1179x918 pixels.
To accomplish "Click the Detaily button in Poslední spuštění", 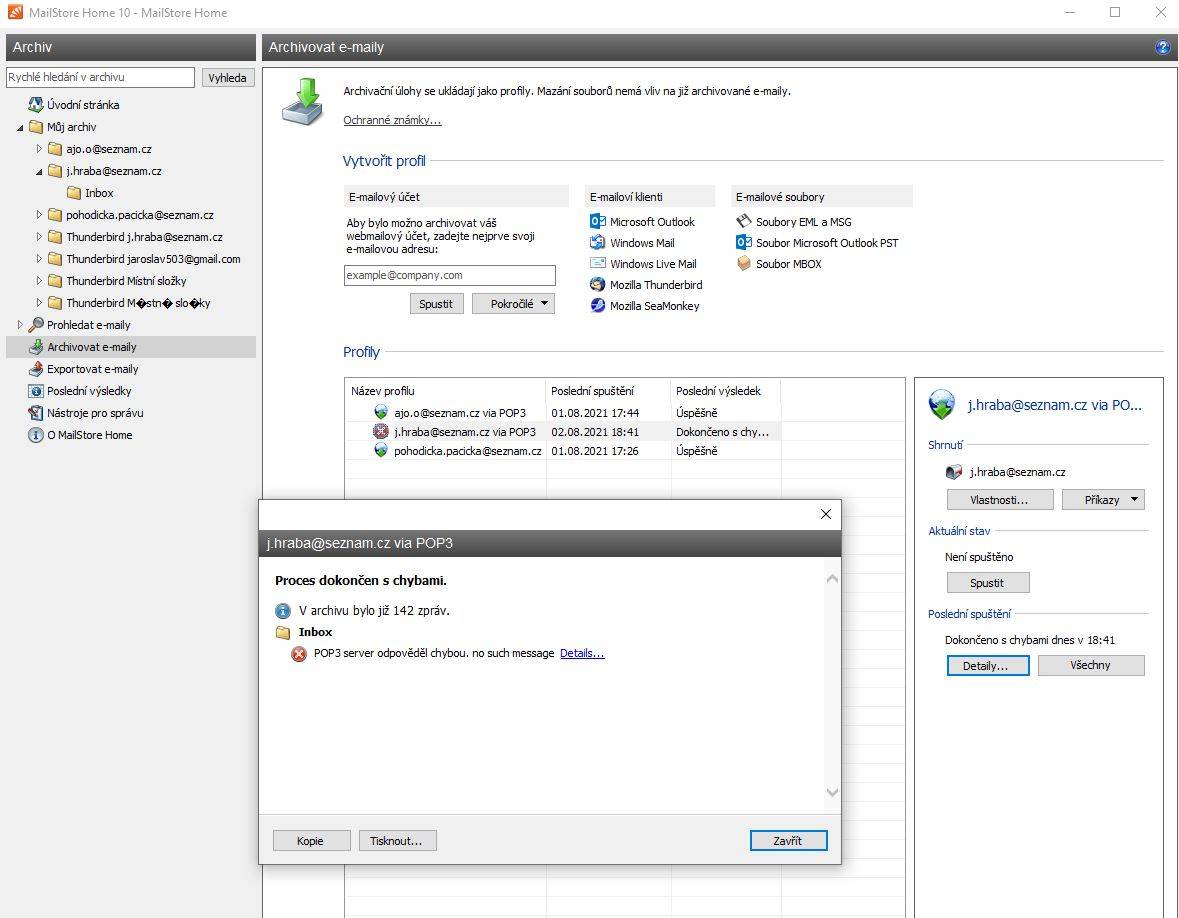I will point(987,665).
